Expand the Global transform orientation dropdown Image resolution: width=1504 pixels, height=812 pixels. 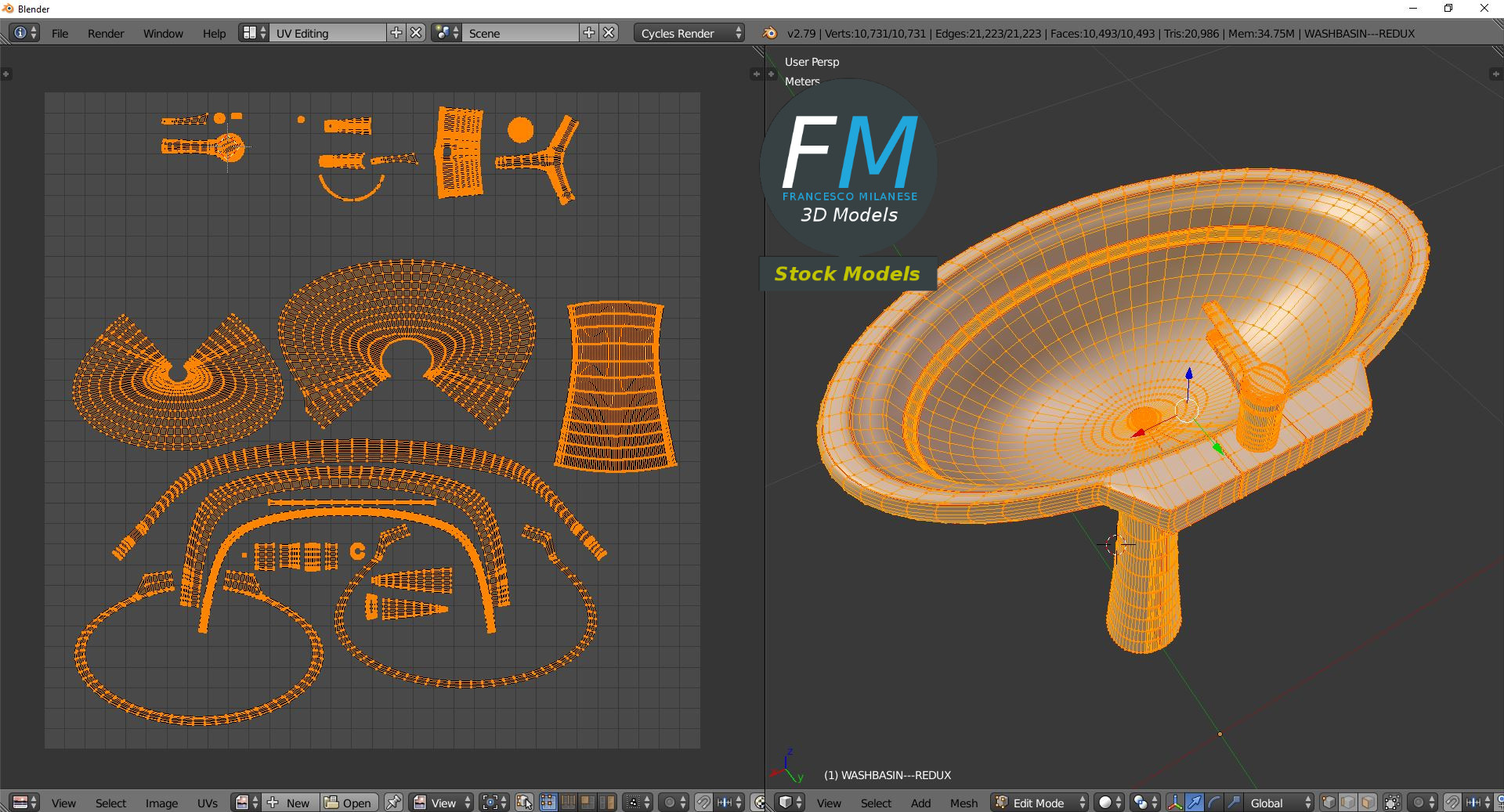1277,803
